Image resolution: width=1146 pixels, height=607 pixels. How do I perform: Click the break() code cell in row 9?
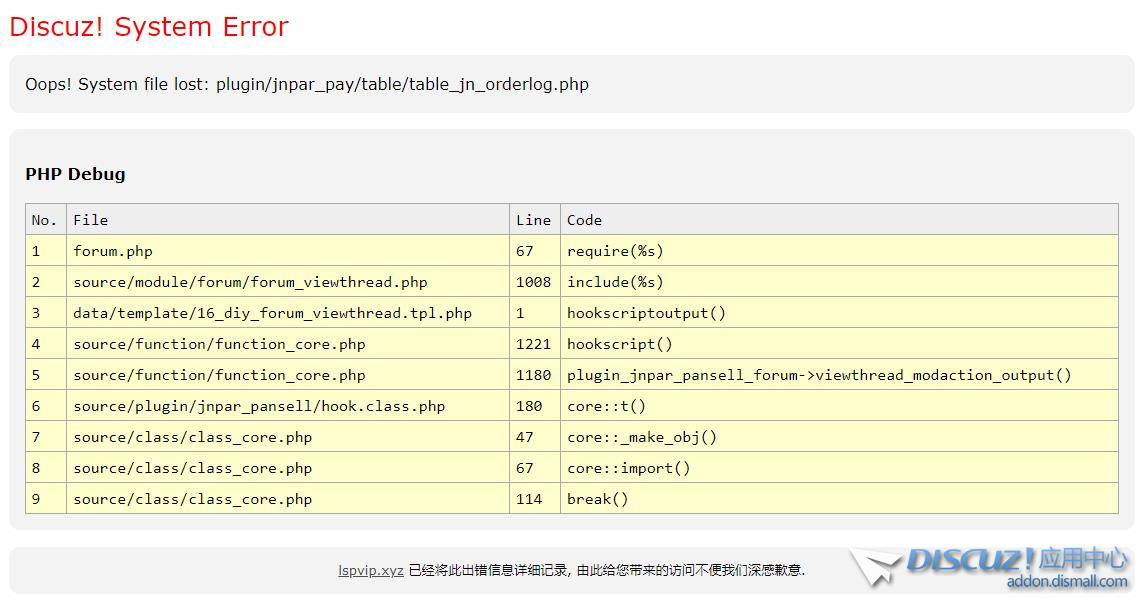[x=597, y=499]
